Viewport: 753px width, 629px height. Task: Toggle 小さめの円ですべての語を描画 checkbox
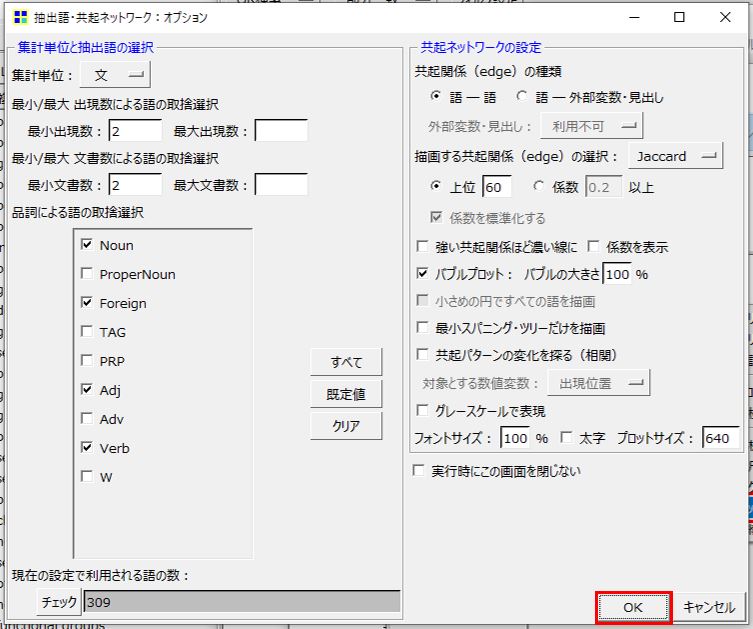pos(422,301)
